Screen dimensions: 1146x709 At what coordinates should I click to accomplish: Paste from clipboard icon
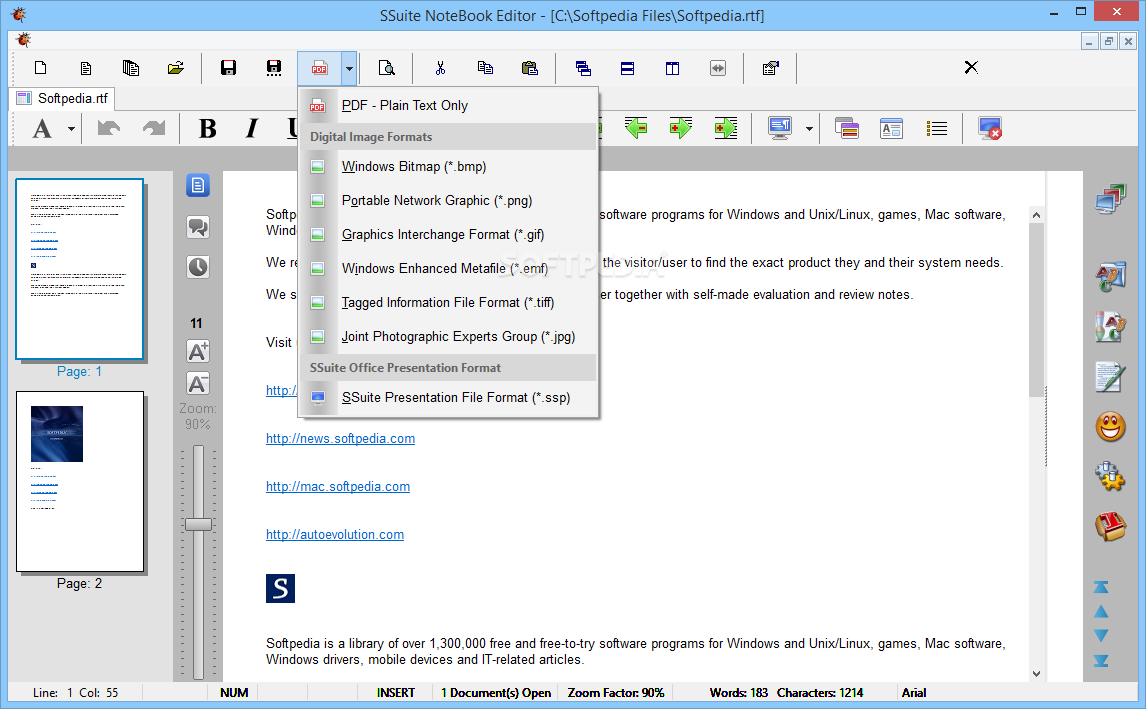tap(530, 68)
